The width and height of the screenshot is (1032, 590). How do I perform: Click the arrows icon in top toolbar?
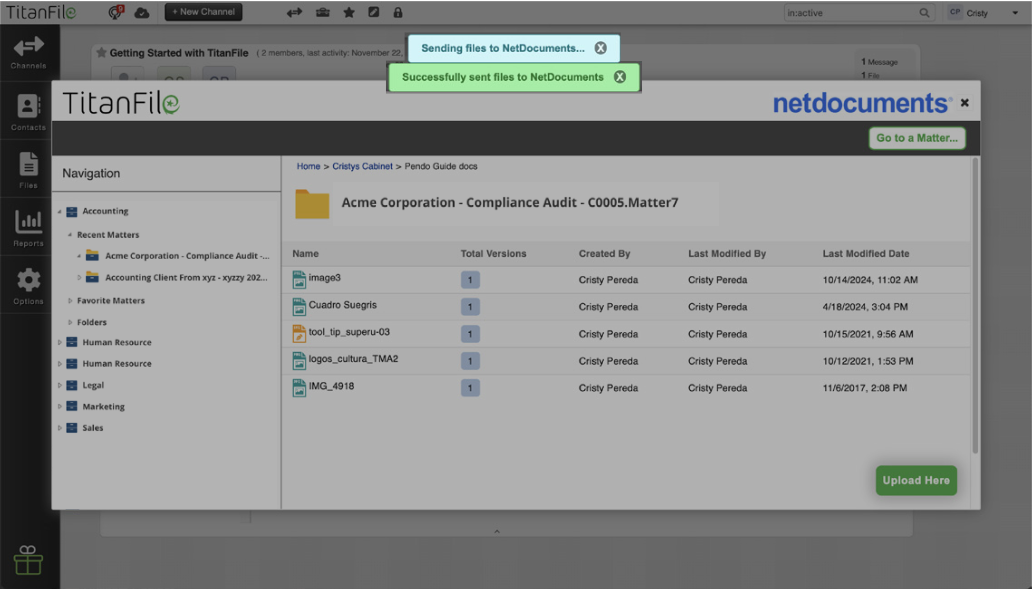coord(294,13)
